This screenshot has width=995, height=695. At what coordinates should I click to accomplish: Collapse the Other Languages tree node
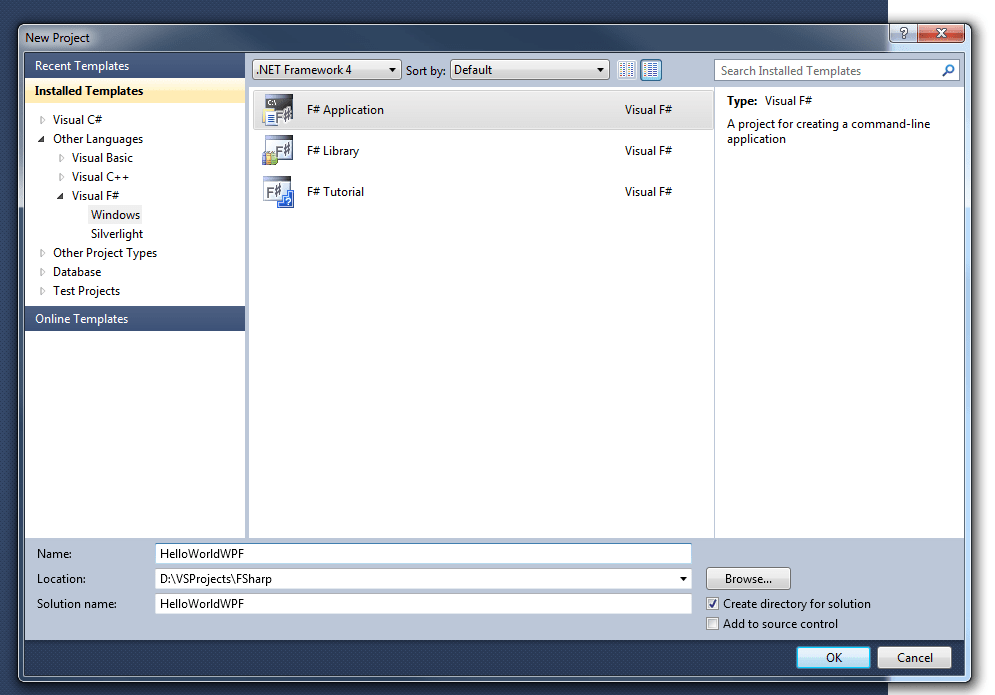click(x=42, y=139)
